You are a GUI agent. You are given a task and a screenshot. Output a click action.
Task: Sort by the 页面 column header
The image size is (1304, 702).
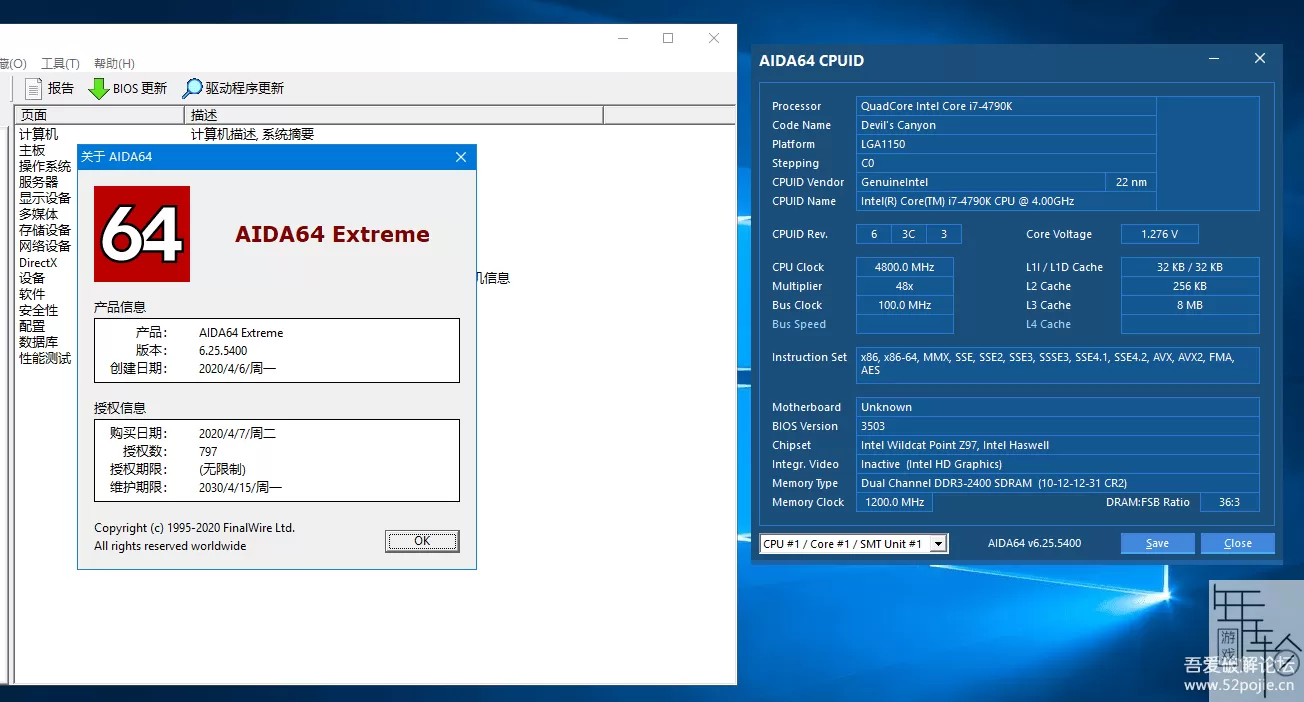coord(99,115)
